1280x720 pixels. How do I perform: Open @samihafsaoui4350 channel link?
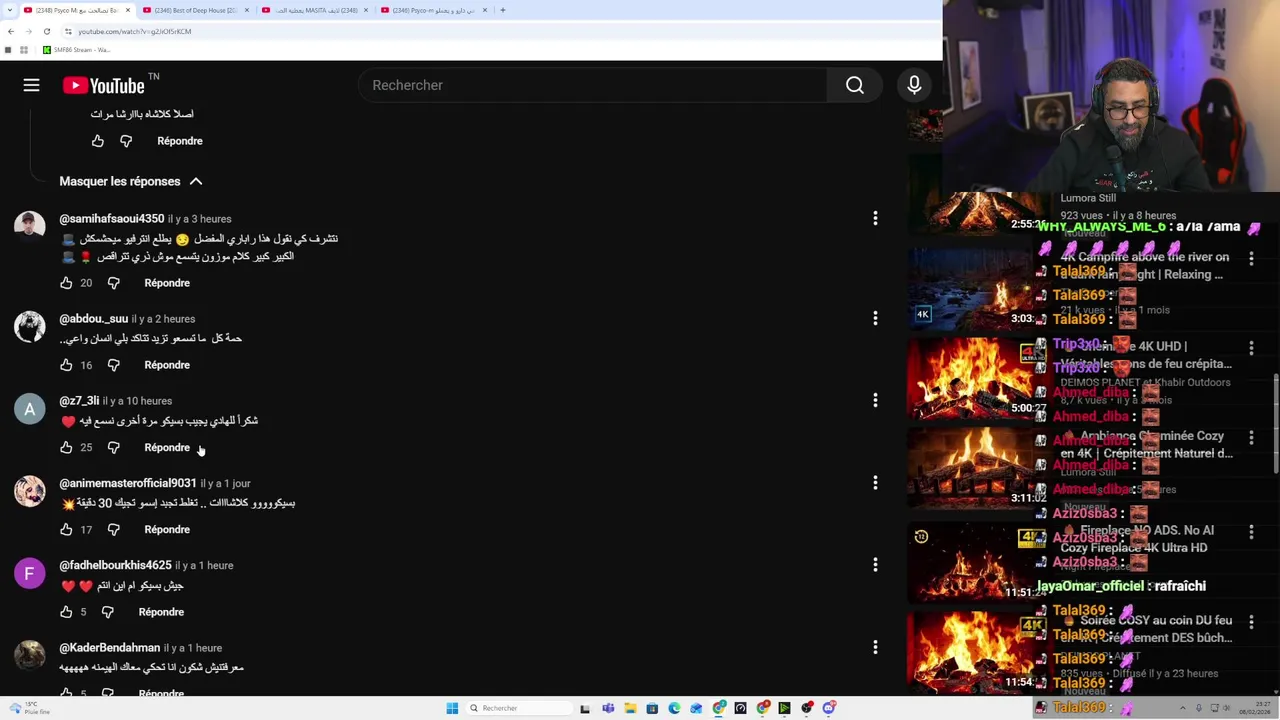tap(111, 218)
